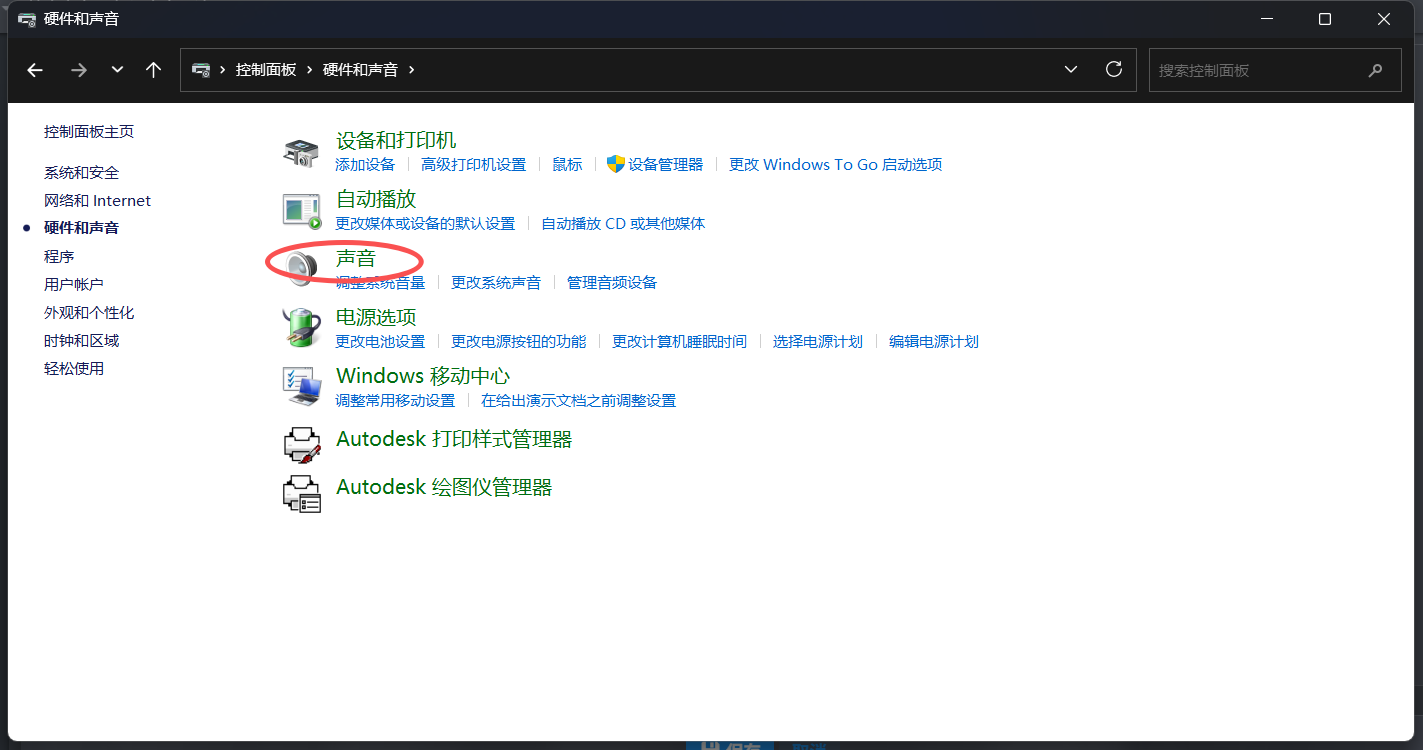Open the 更改电池设置 link
The image size is (1423, 750).
point(380,342)
